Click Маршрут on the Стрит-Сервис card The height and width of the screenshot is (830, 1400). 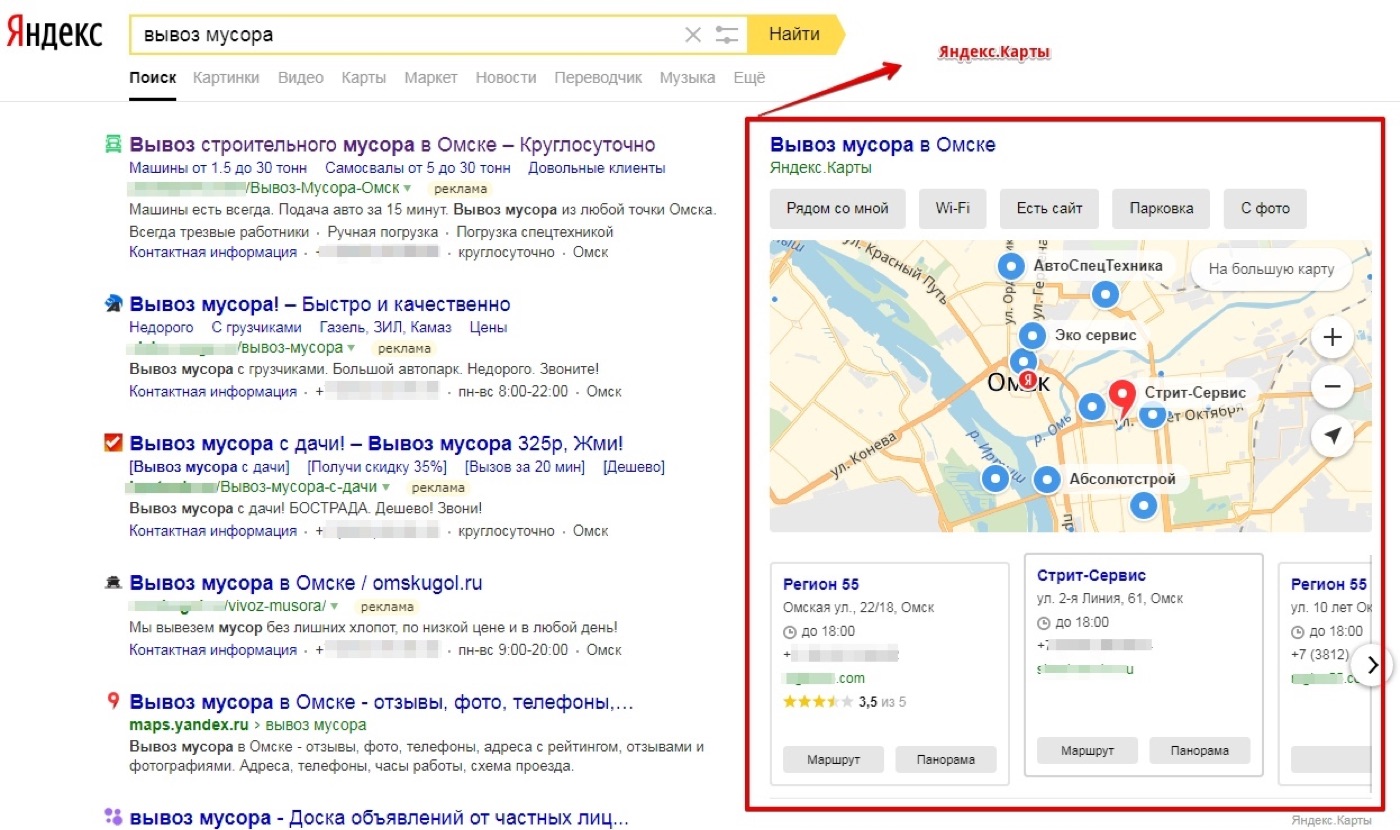click(1087, 750)
